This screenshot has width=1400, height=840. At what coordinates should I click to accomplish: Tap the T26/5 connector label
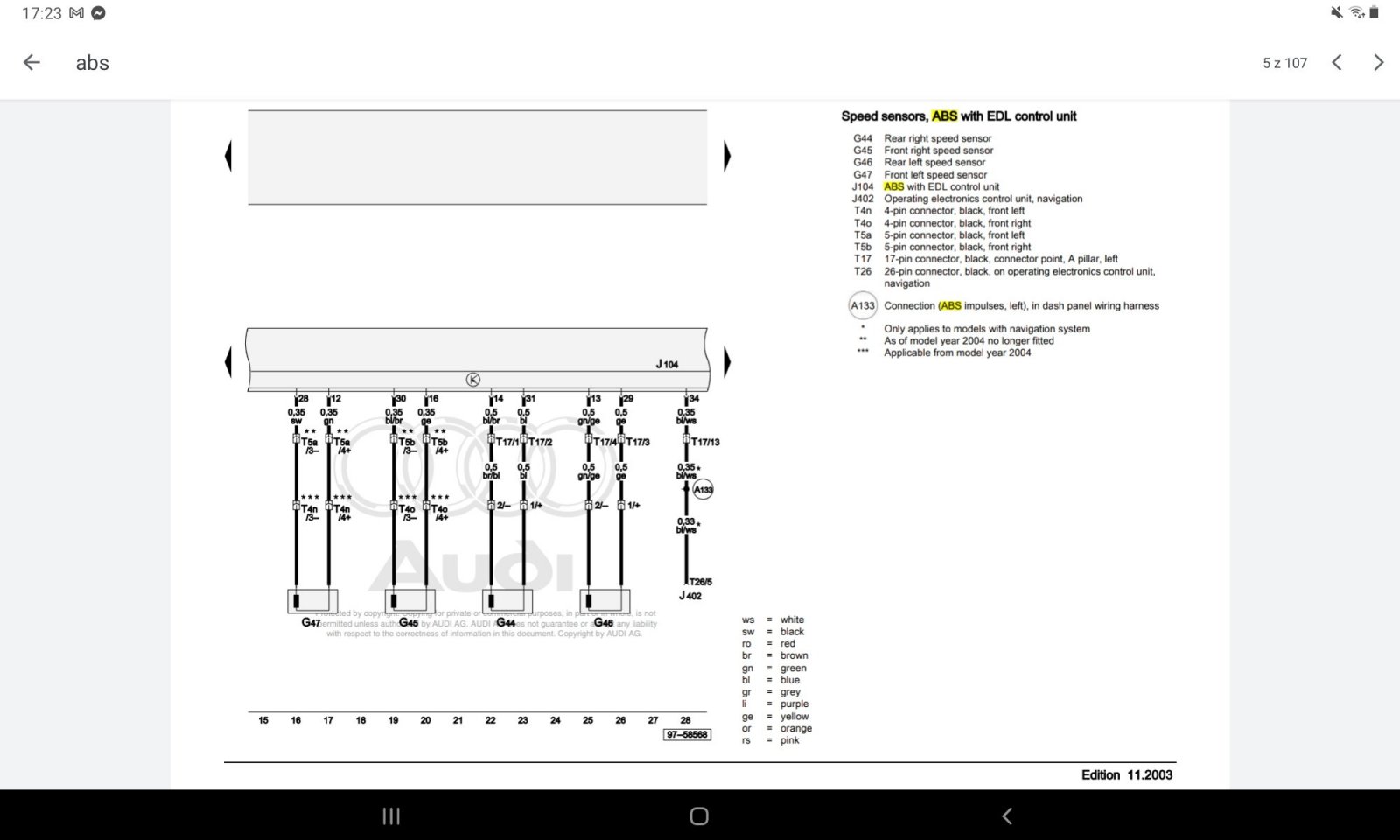tap(701, 582)
